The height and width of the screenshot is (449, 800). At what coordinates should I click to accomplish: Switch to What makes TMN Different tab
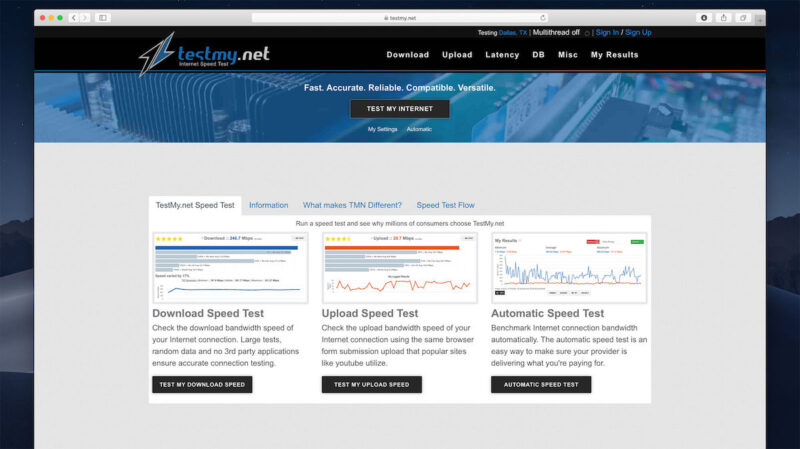click(352, 205)
